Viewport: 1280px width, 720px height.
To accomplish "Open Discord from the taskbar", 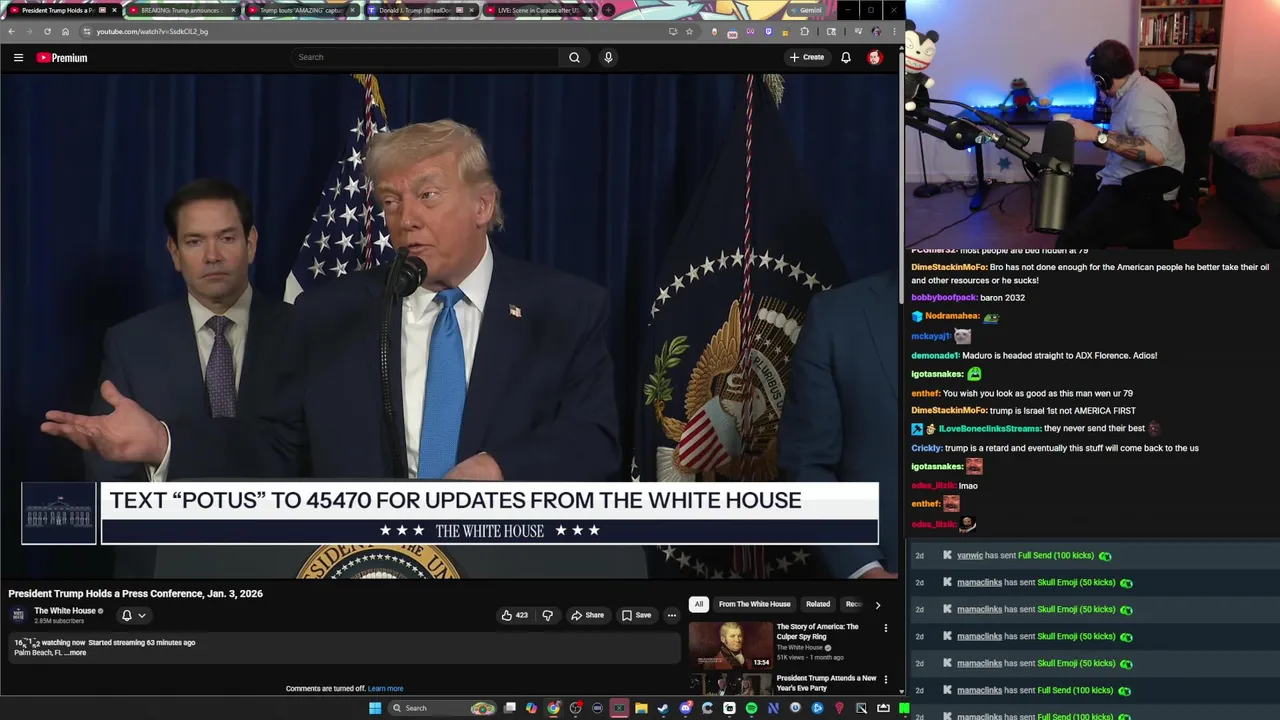I will tap(685, 708).
